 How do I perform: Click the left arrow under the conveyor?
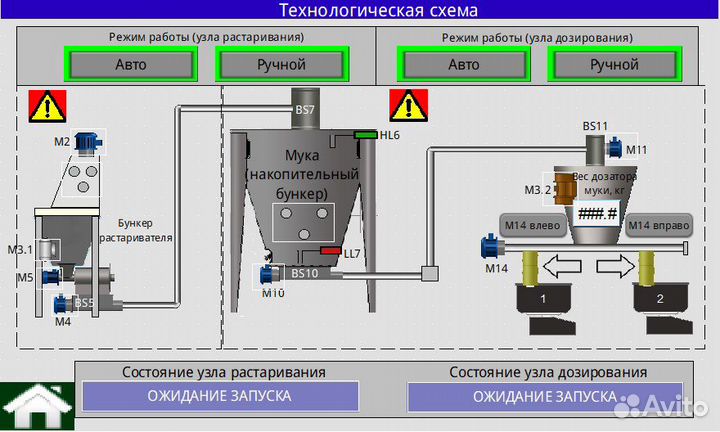[x=562, y=265]
